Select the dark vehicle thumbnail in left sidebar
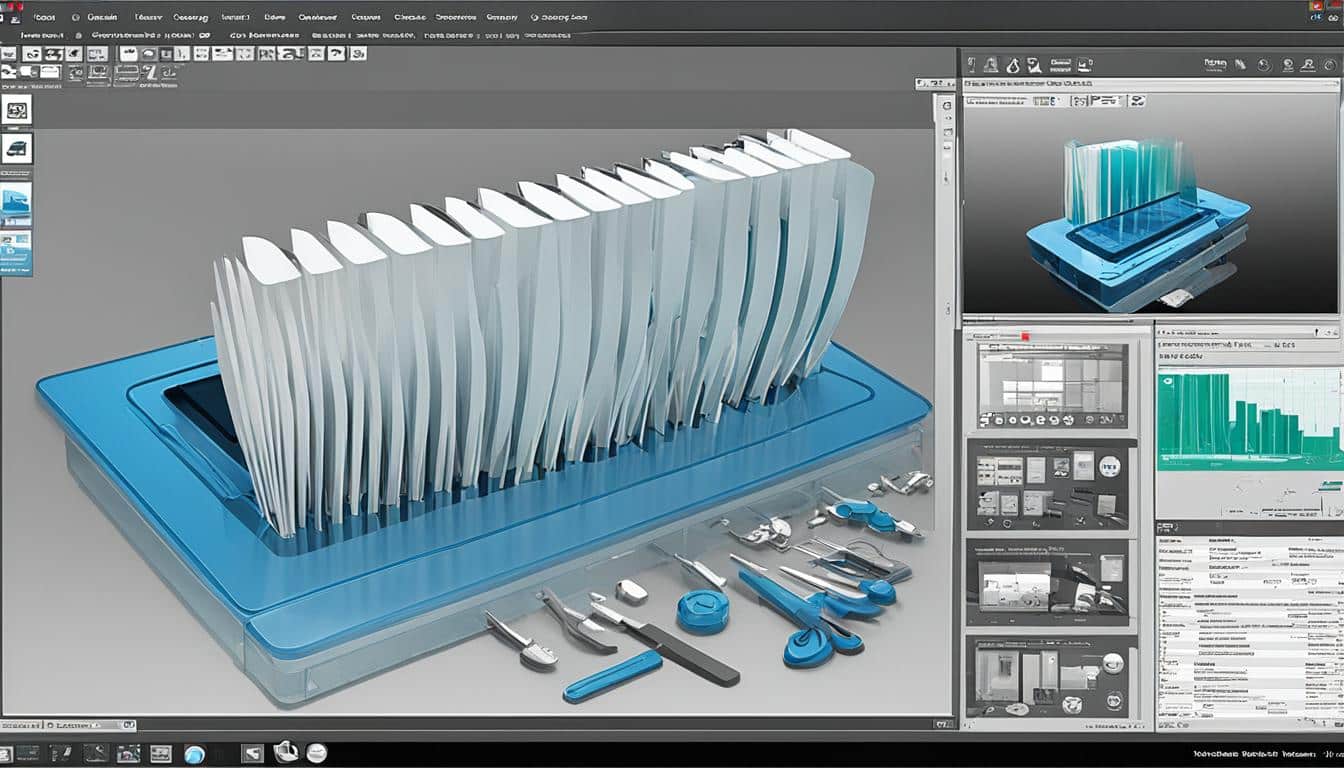 pyautogui.click(x=17, y=150)
